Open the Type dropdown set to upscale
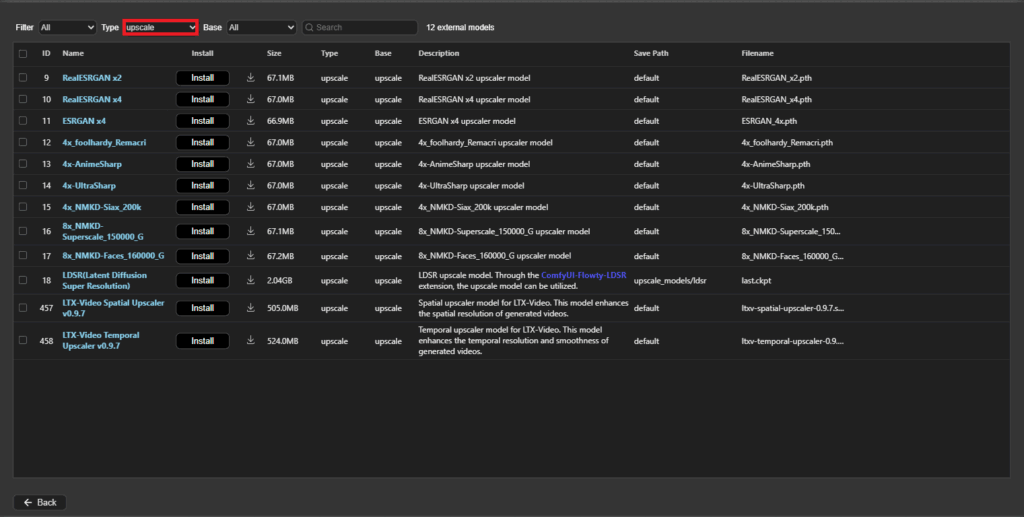 click(161, 27)
